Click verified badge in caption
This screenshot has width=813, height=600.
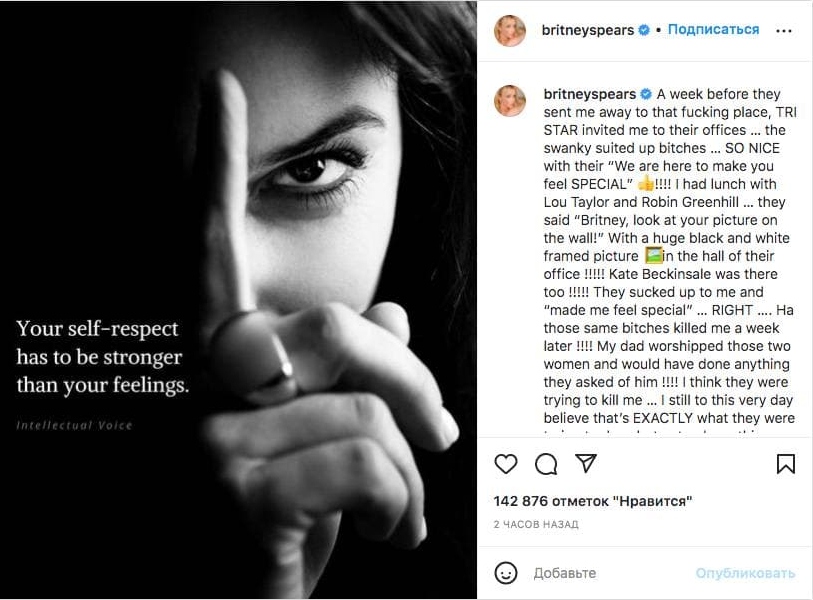(645, 95)
